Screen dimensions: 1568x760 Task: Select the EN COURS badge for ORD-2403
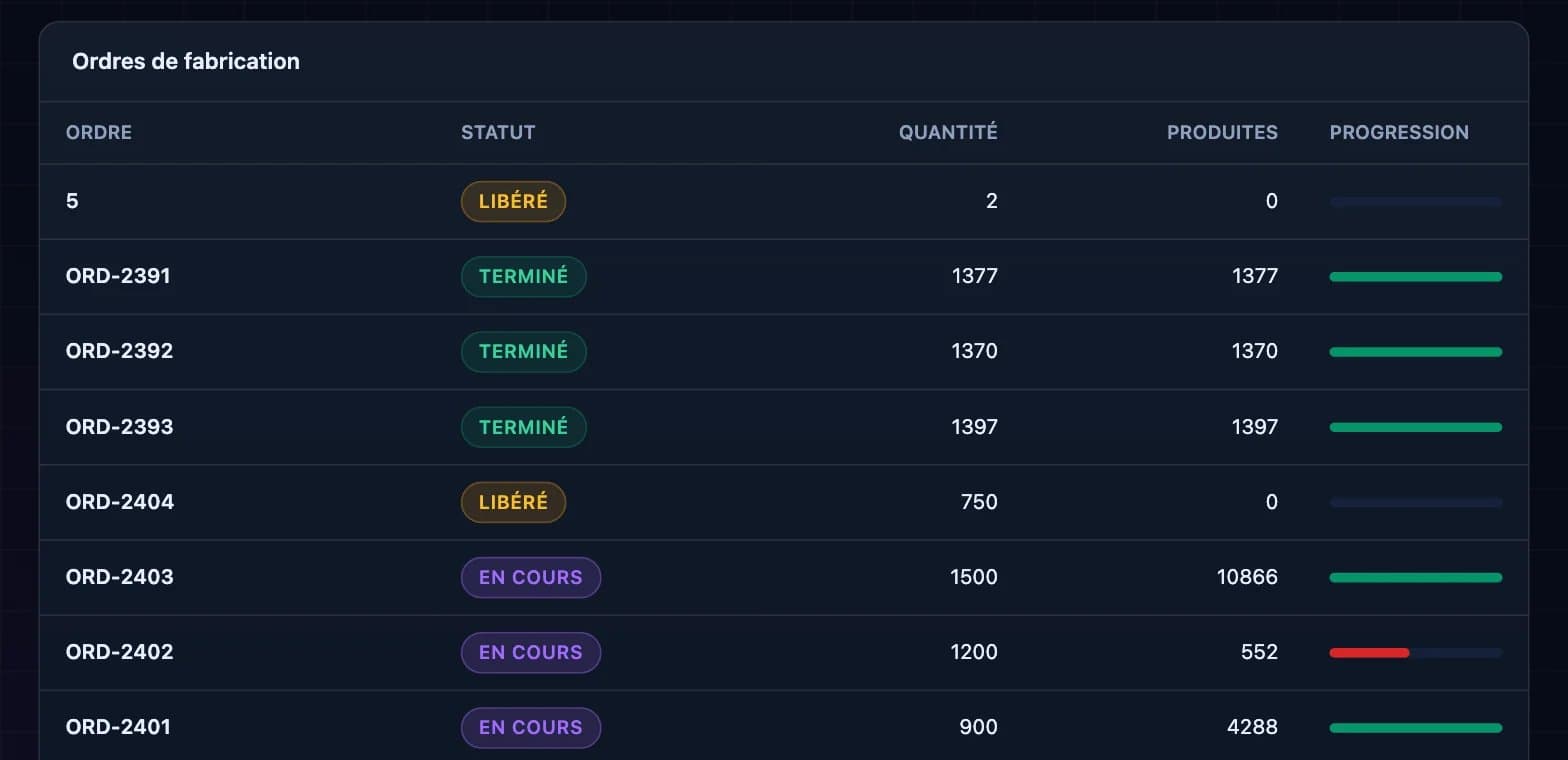pyautogui.click(x=530, y=577)
